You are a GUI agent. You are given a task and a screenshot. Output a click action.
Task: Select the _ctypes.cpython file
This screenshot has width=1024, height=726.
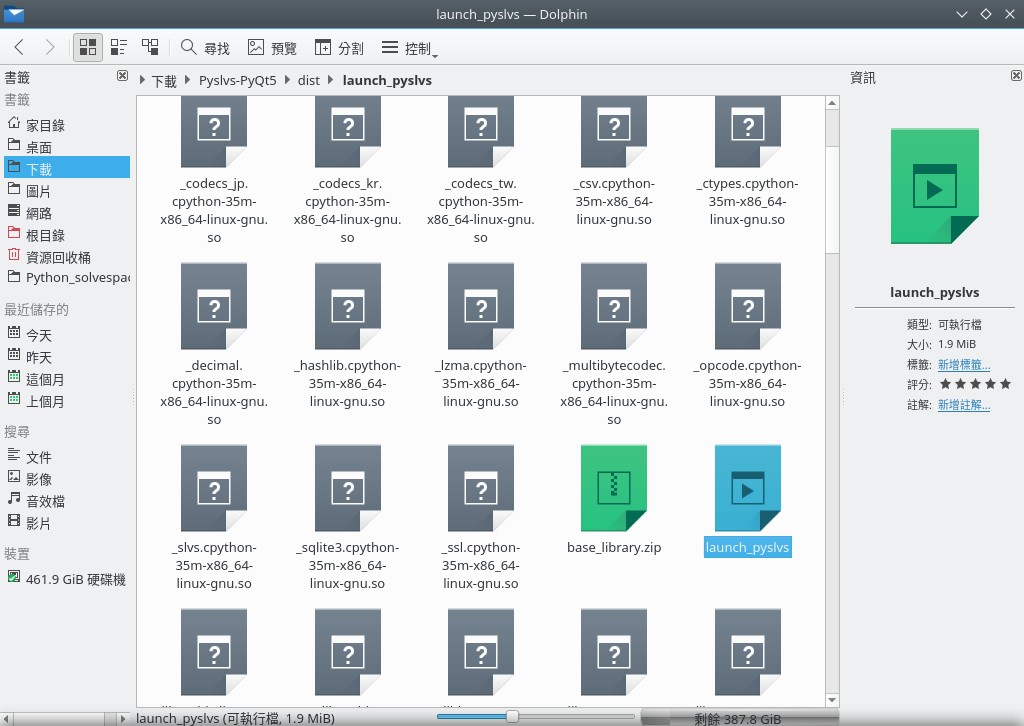(x=748, y=162)
